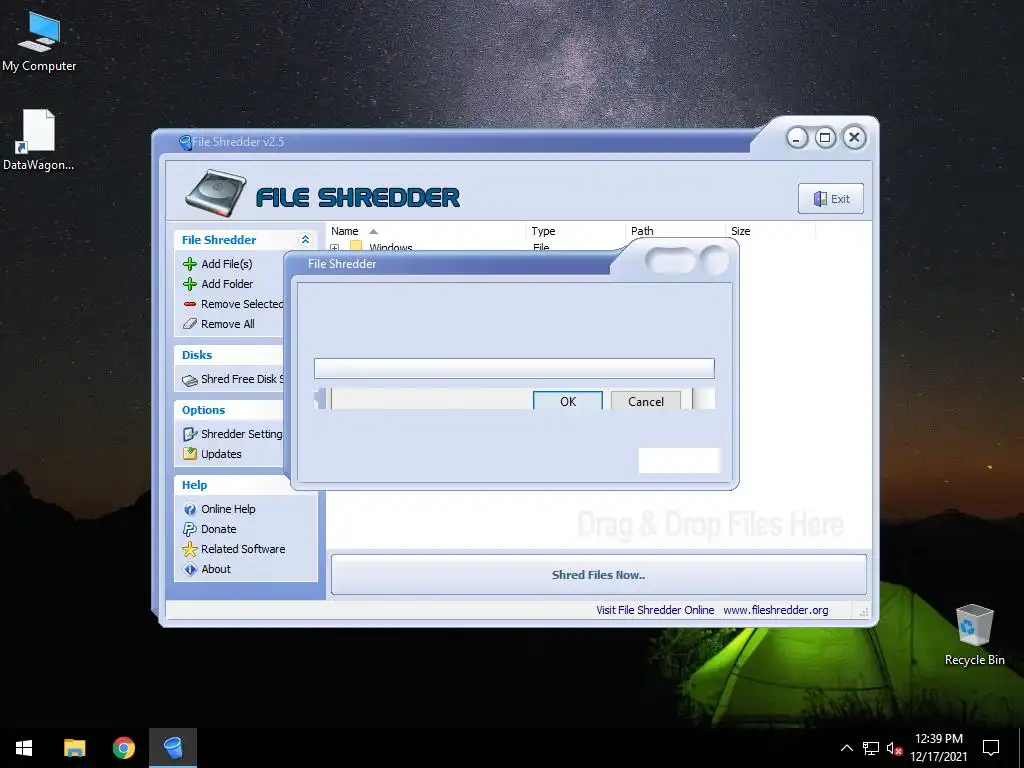Screen dimensions: 1024x768
Task: Select the Recycle Bin desktop icon
Action: pos(974,635)
